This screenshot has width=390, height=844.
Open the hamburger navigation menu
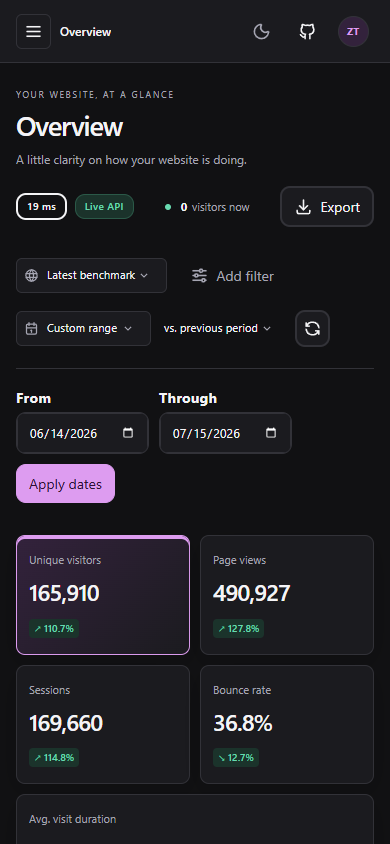33,32
